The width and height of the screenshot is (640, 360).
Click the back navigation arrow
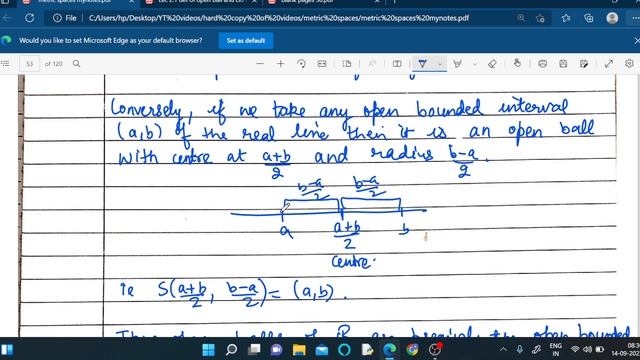coord(7,18)
